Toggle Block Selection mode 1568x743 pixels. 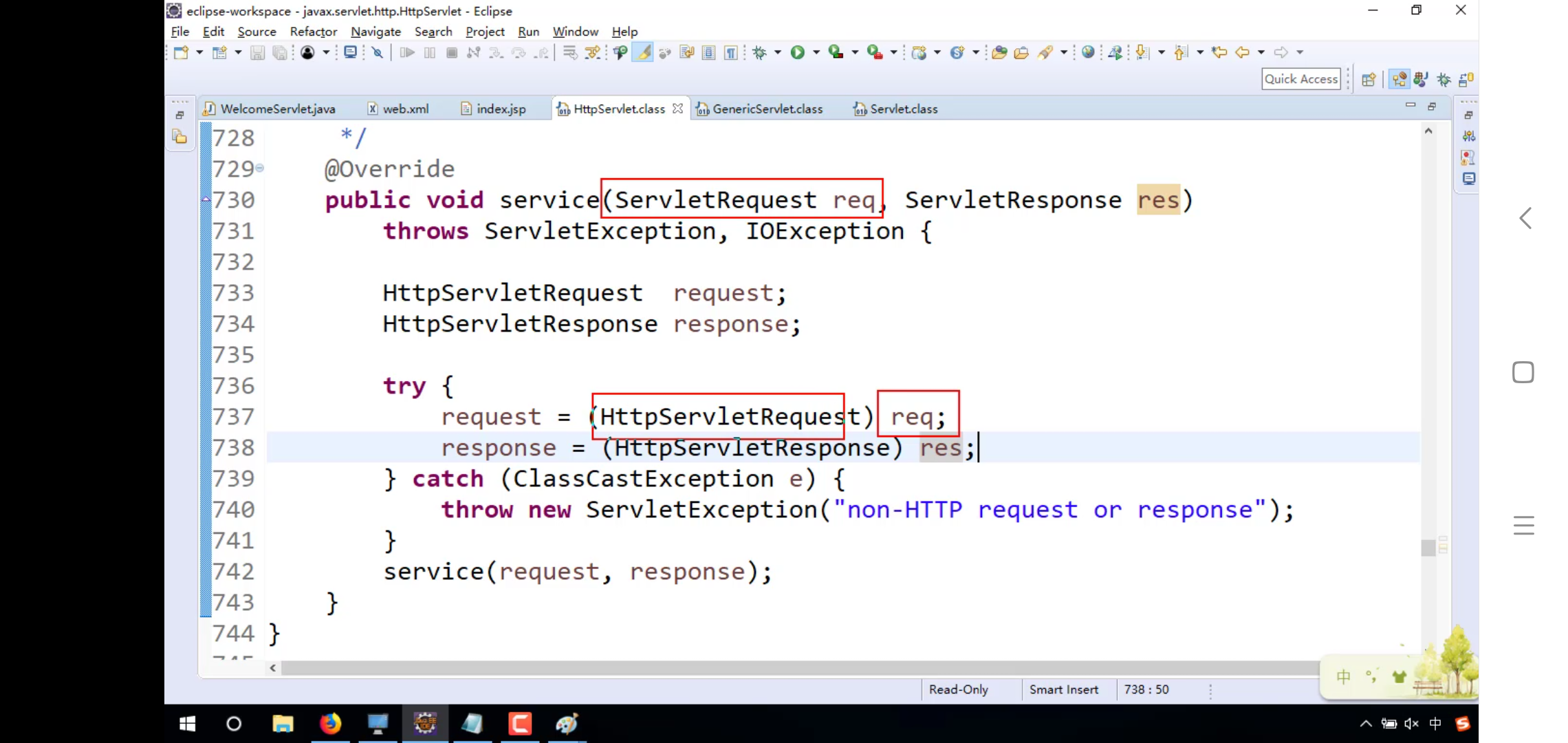pyautogui.click(x=708, y=52)
